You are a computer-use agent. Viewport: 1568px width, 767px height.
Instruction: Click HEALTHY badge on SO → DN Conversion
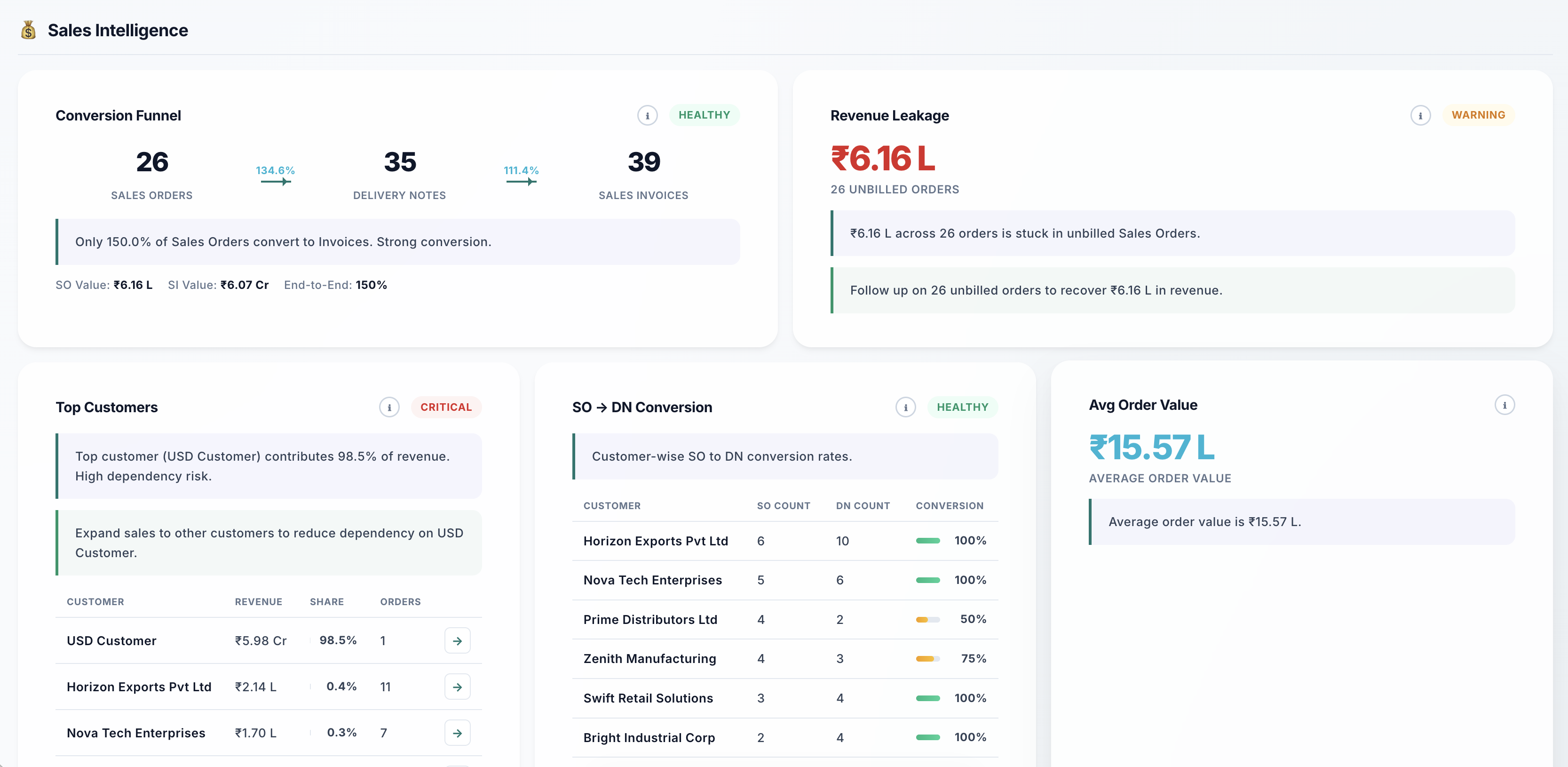coord(962,407)
